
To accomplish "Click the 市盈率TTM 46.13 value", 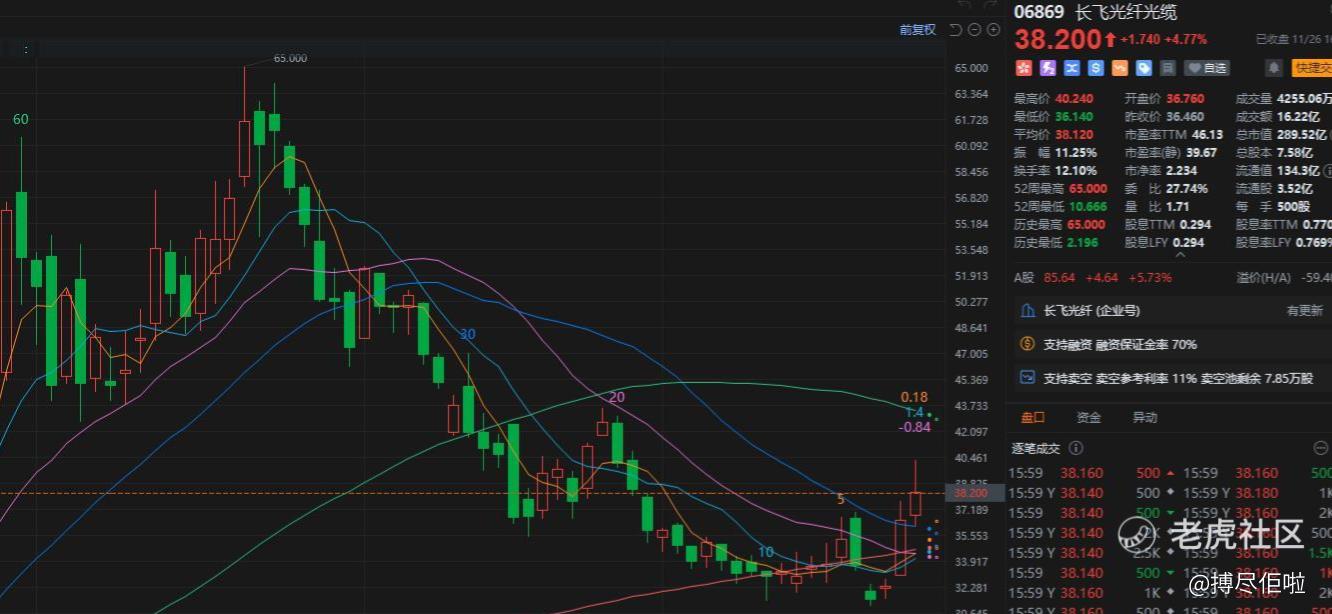I will pyautogui.click(x=1207, y=135).
